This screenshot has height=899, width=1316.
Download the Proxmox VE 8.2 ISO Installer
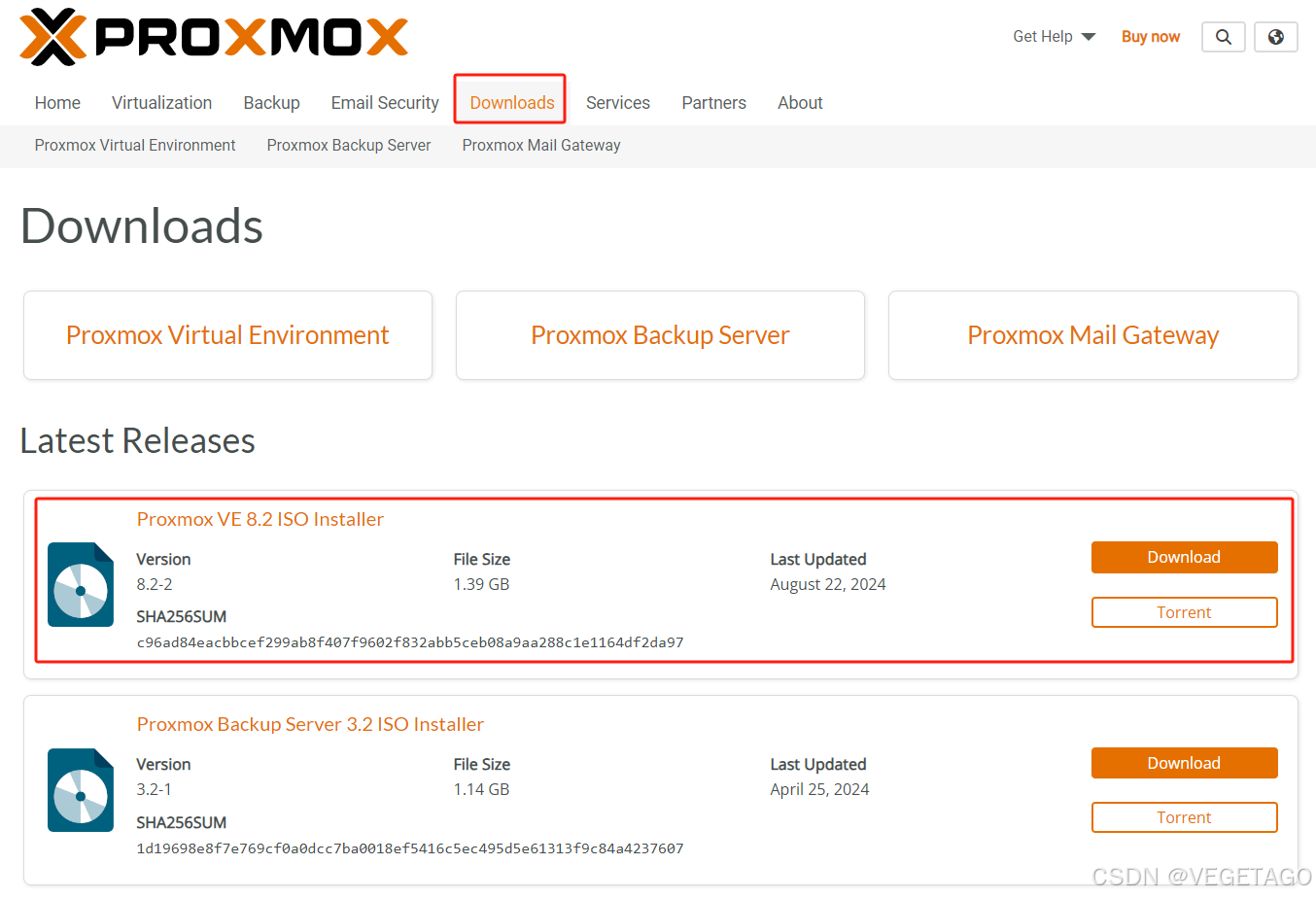[1184, 557]
